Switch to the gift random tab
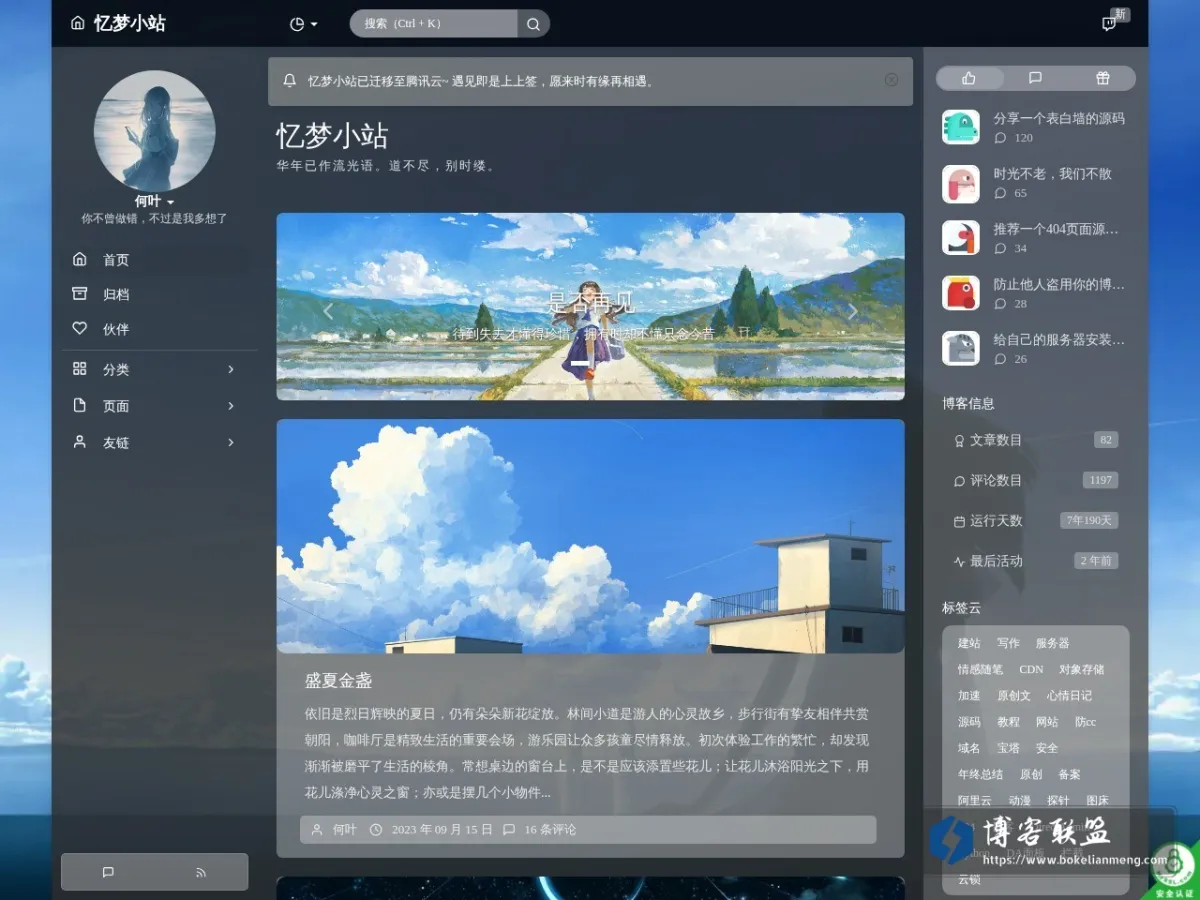 (1102, 78)
